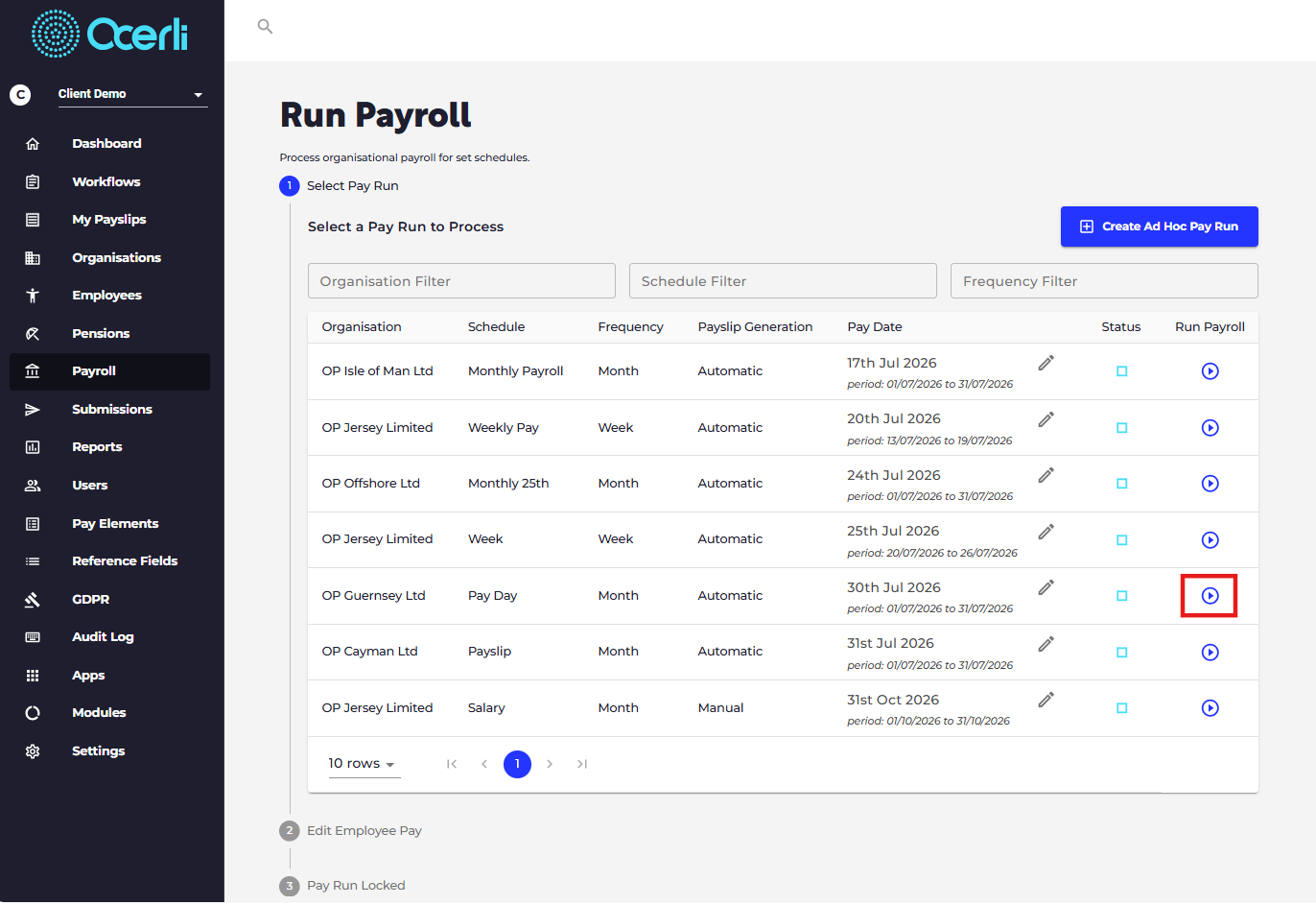
Task: Click the Submissions send icon
Action: coord(33,410)
